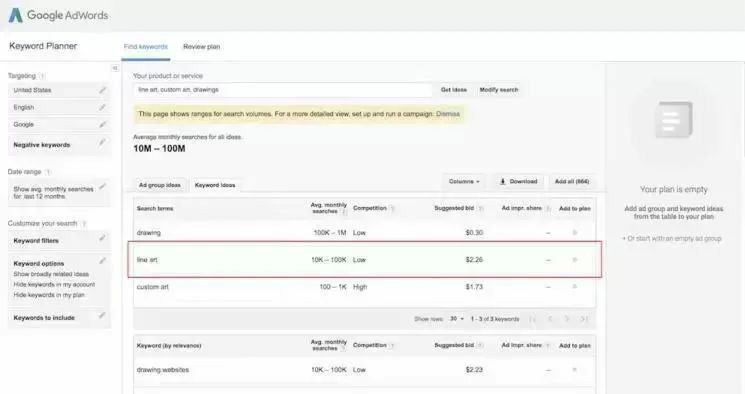Click the Google AdWords logo
Screen dimensions: 745x394
click(x=58, y=15)
